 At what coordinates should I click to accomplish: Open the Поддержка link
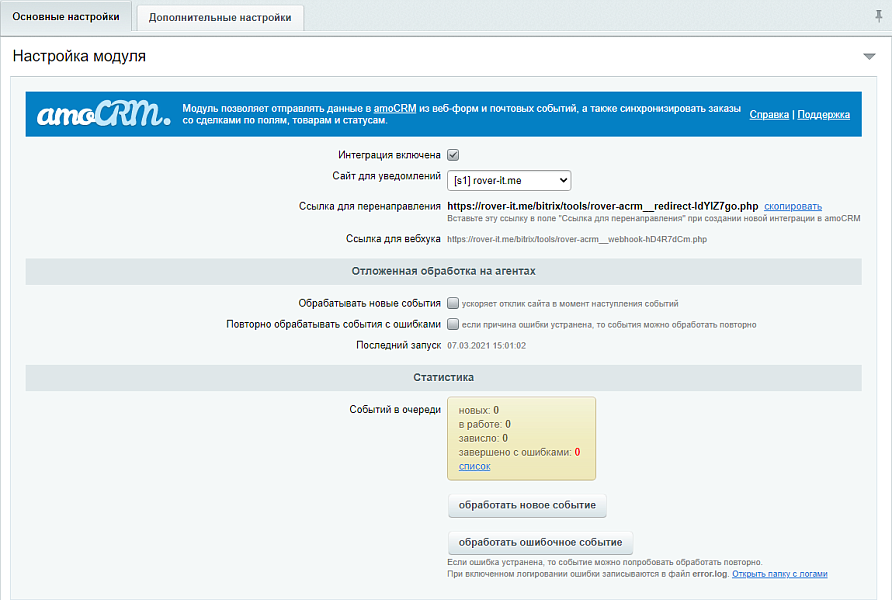[x=826, y=114]
